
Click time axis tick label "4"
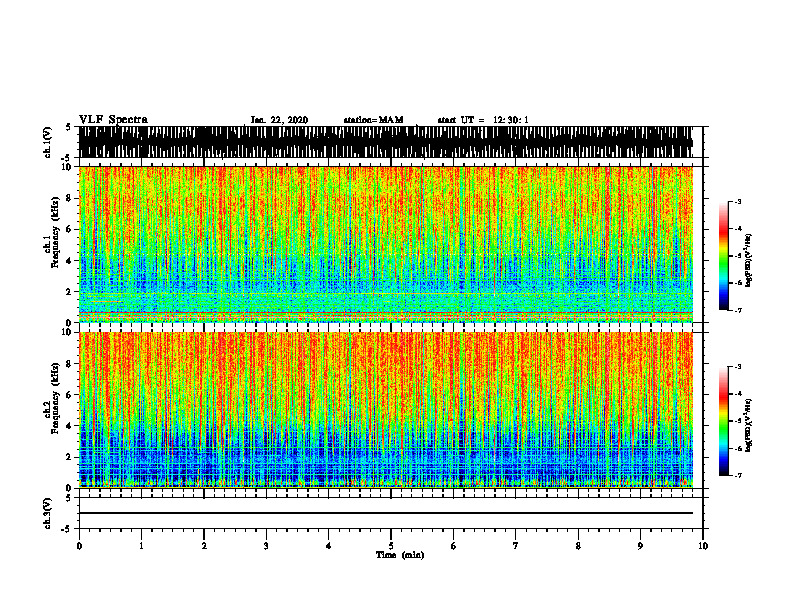click(x=329, y=546)
